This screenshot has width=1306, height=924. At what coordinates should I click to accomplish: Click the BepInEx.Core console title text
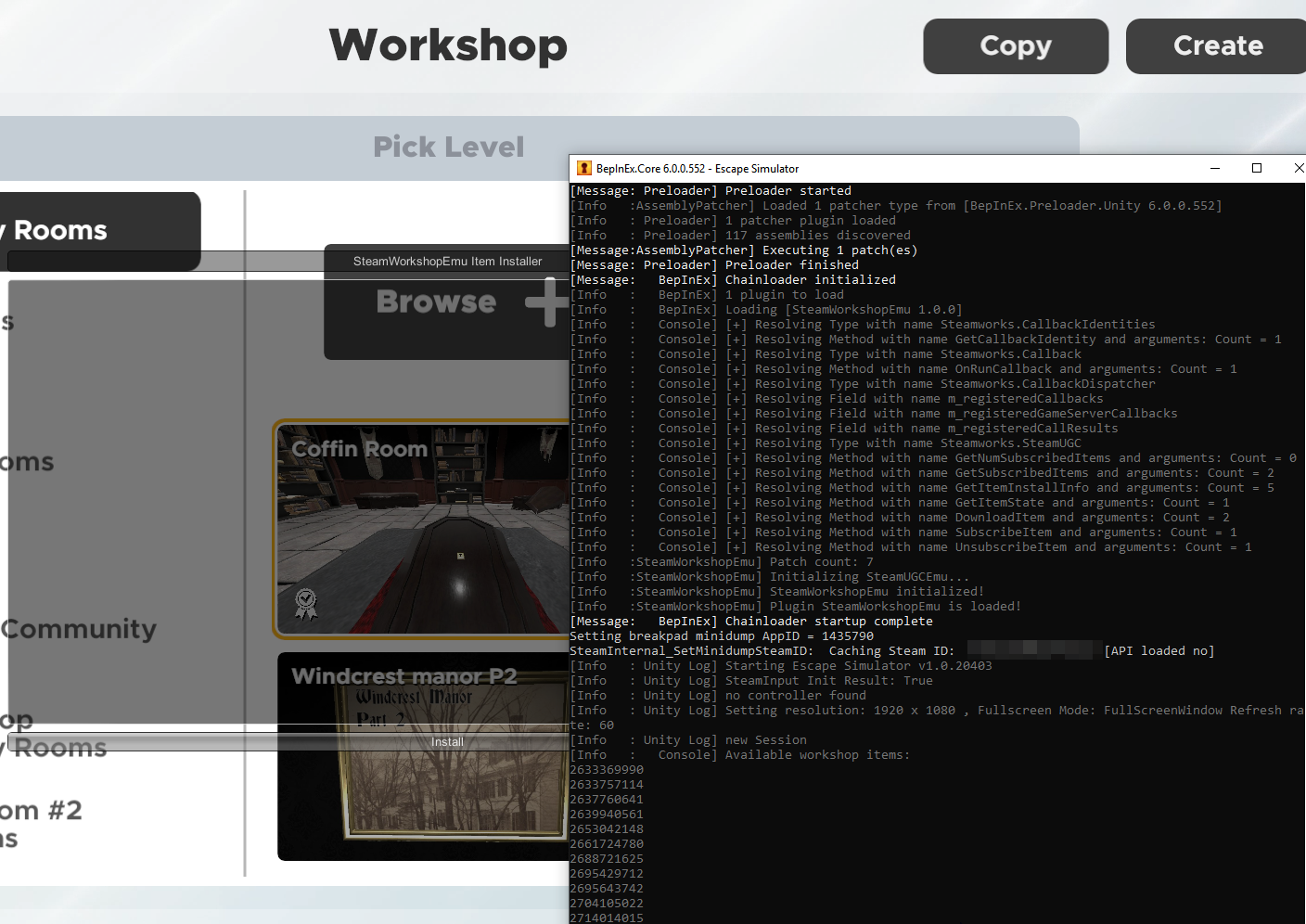coord(698,169)
